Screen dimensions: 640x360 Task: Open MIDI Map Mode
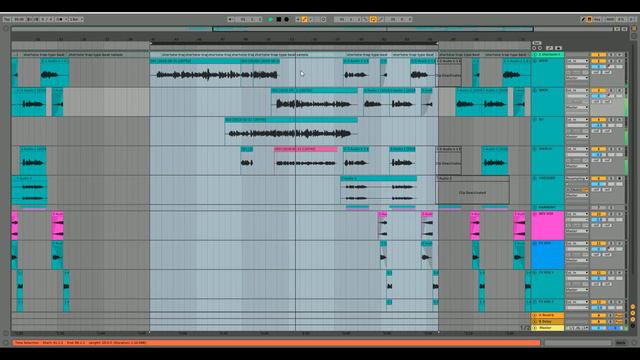coord(610,19)
